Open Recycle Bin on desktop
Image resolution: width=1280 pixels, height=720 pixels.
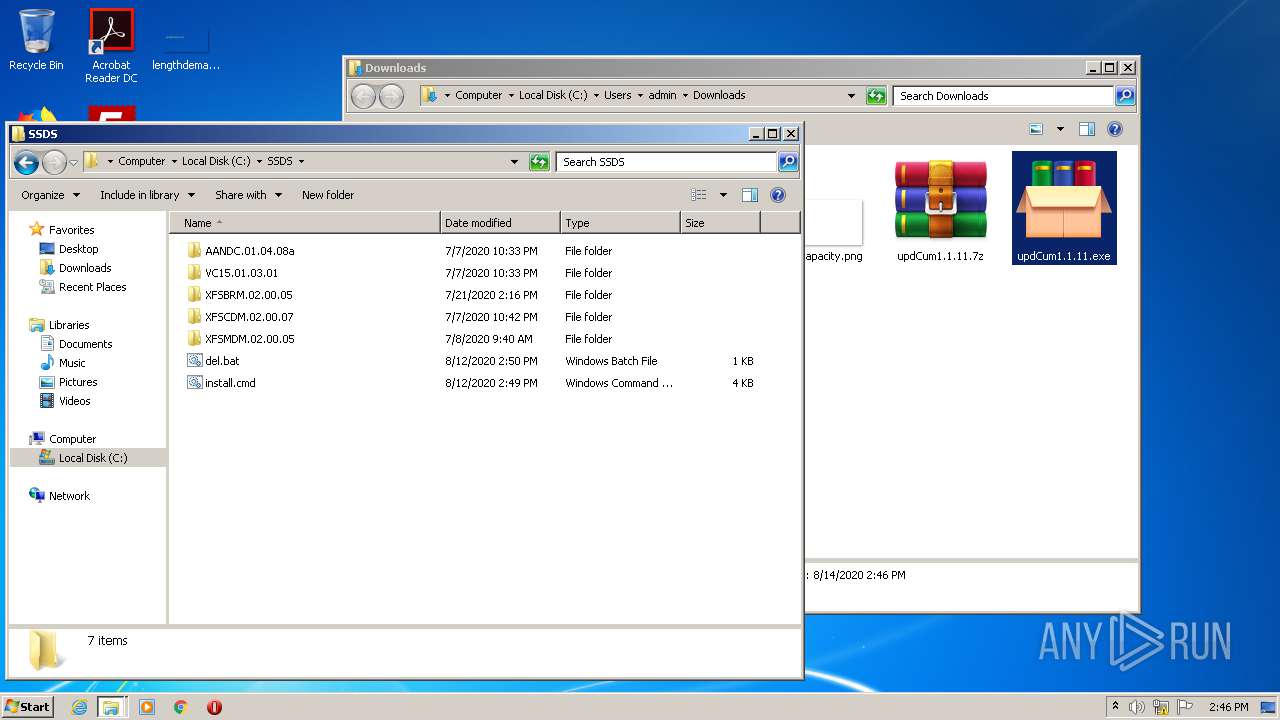pyautogui.click(x=36, y=40)
